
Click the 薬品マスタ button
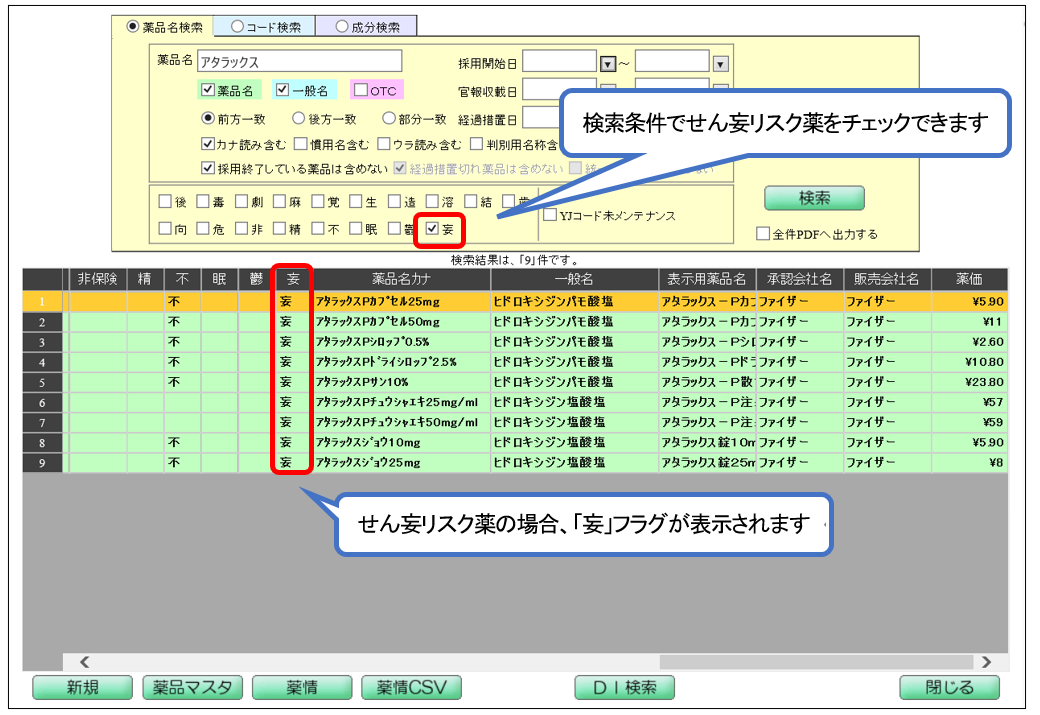(191, 687)
